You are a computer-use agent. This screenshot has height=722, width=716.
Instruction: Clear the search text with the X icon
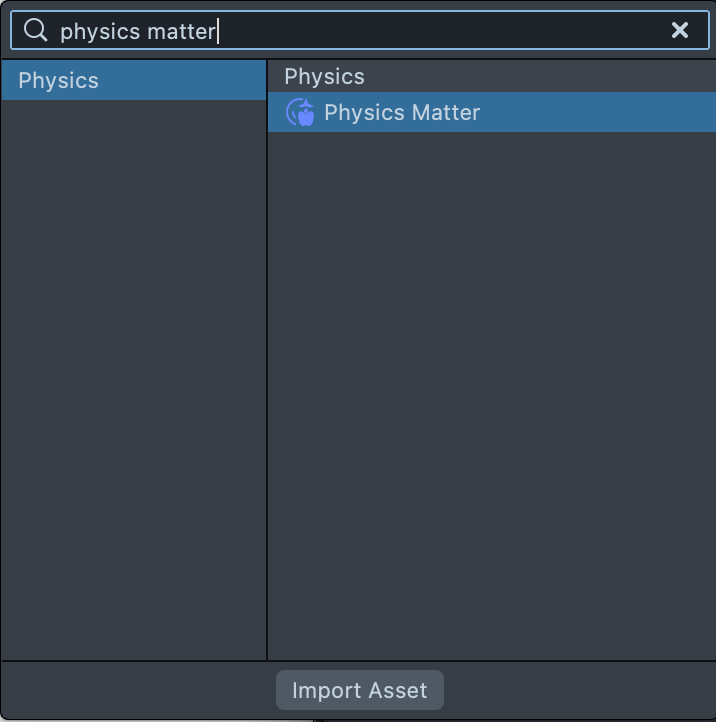coord(680,30)
